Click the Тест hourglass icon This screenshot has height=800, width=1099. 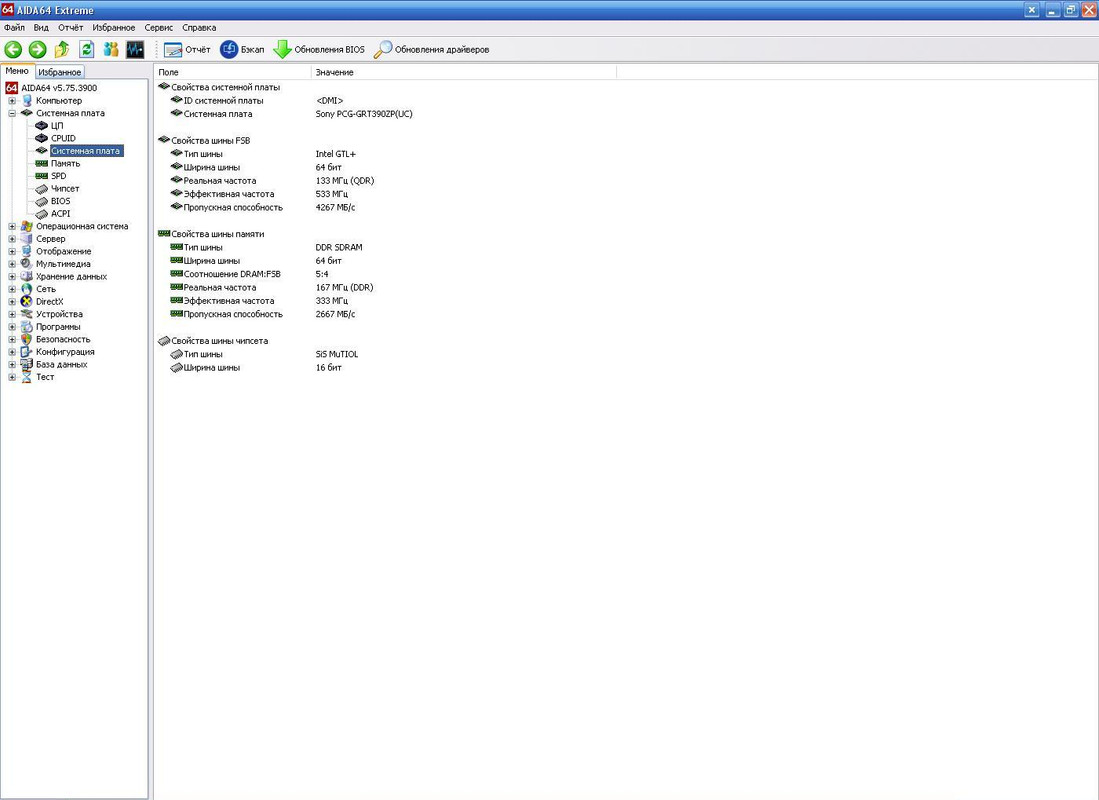tap(27, 377)
